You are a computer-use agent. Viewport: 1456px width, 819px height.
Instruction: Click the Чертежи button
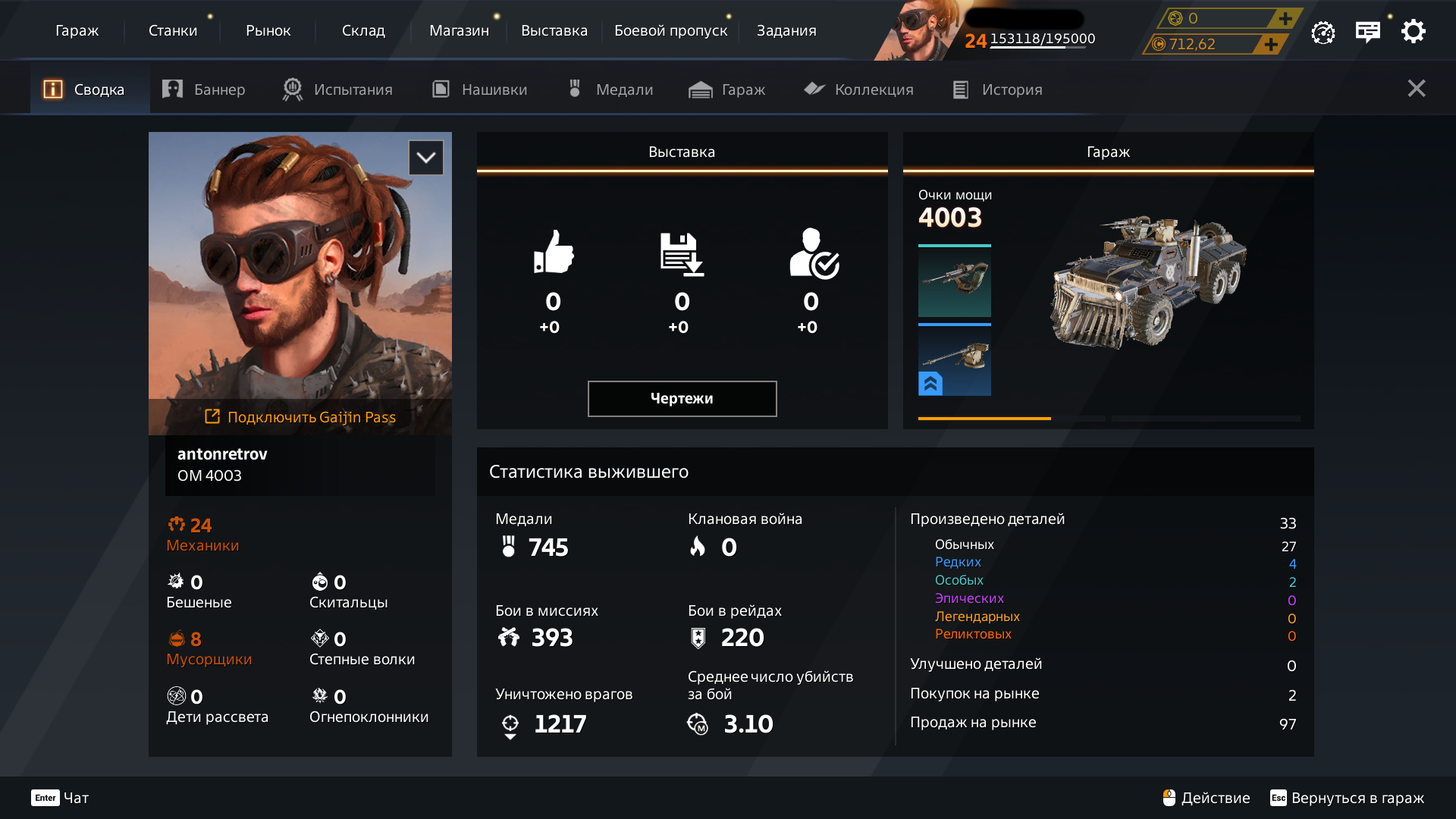[682, 399]
